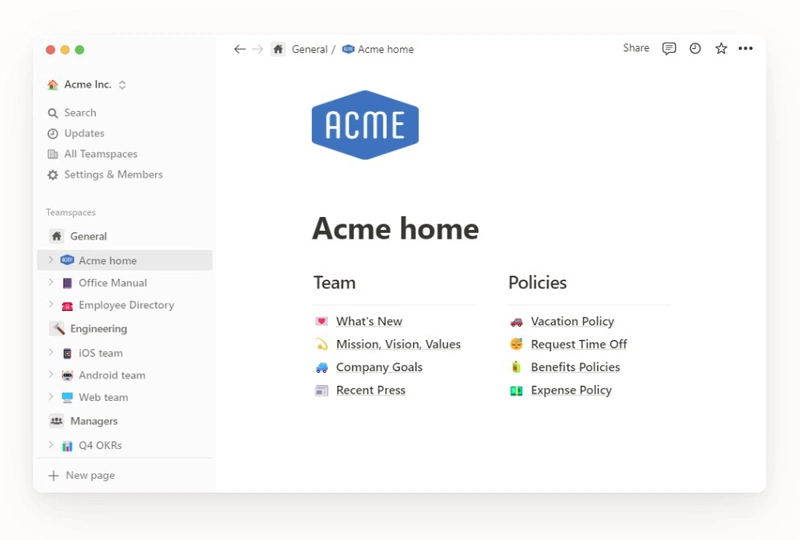Open the three-dot more options menu
Viewport: 800px width, 540px height.
pos(745,48)
